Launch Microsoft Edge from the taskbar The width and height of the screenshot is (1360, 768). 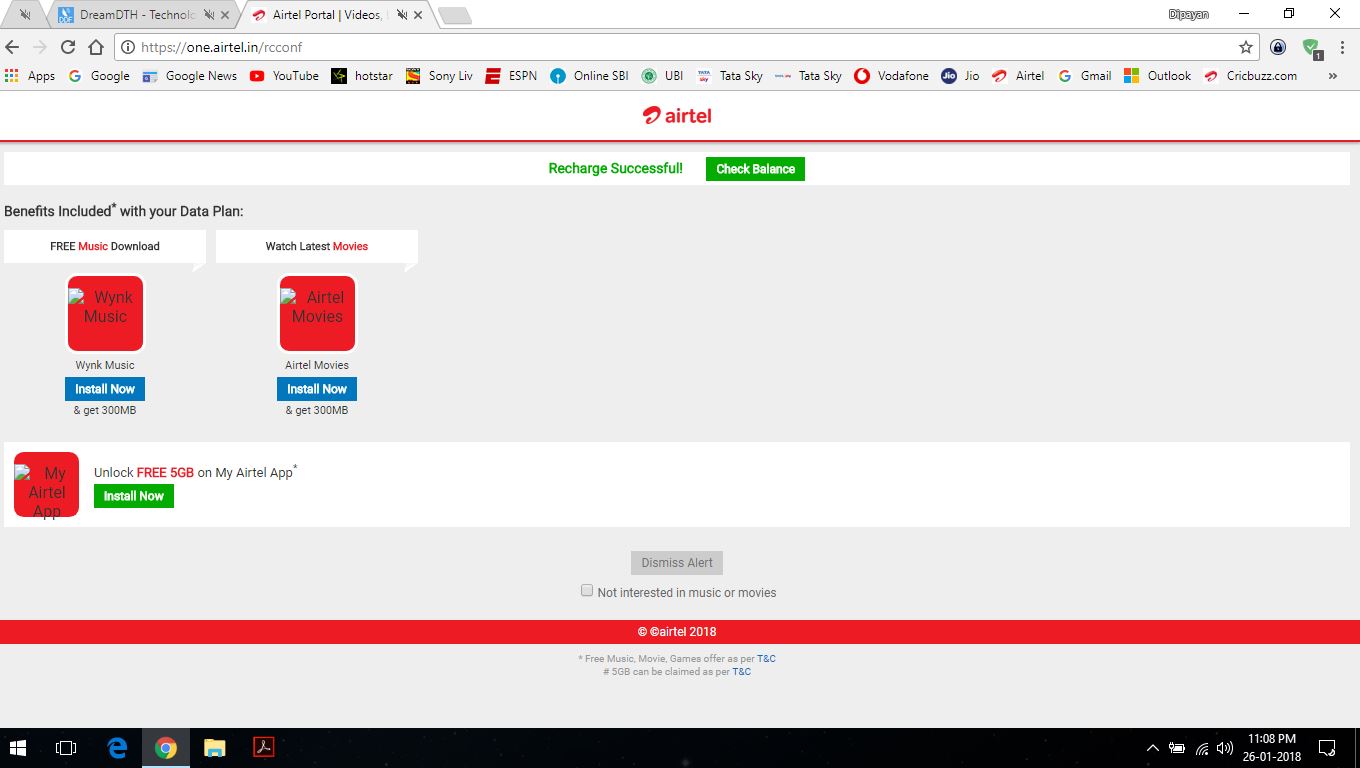(x=118, y=748)
